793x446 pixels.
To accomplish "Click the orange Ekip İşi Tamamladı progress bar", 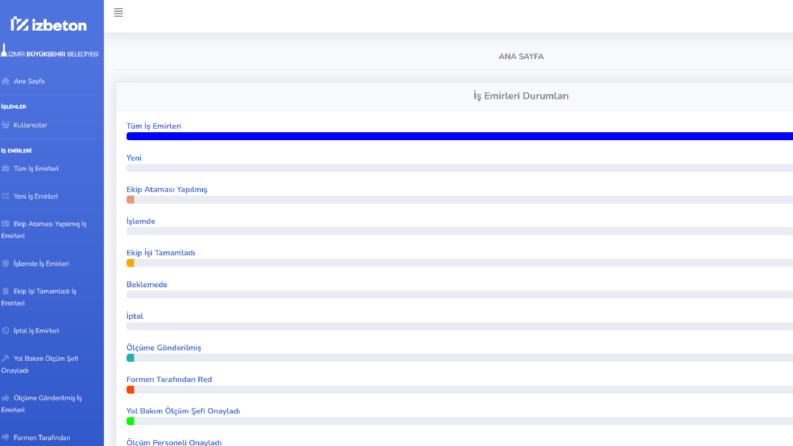I will pos(130,263).
